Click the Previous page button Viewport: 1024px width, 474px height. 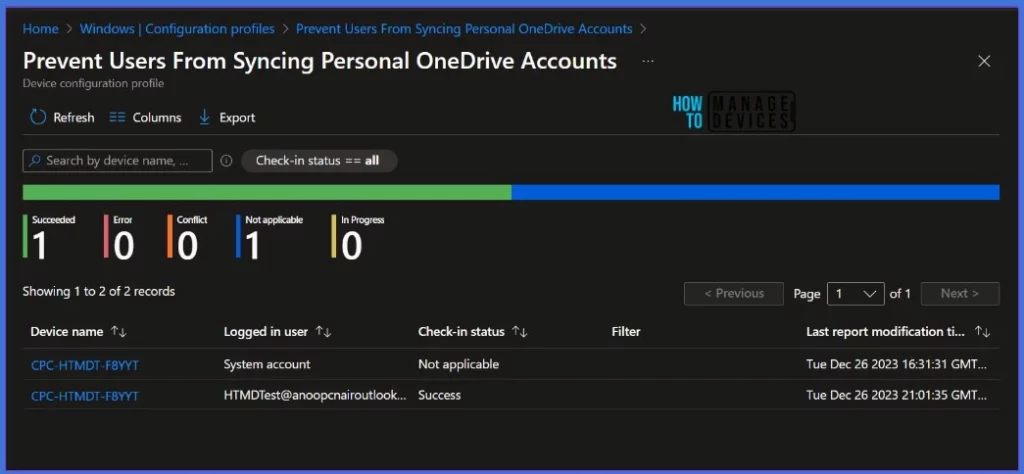(733, 294)
